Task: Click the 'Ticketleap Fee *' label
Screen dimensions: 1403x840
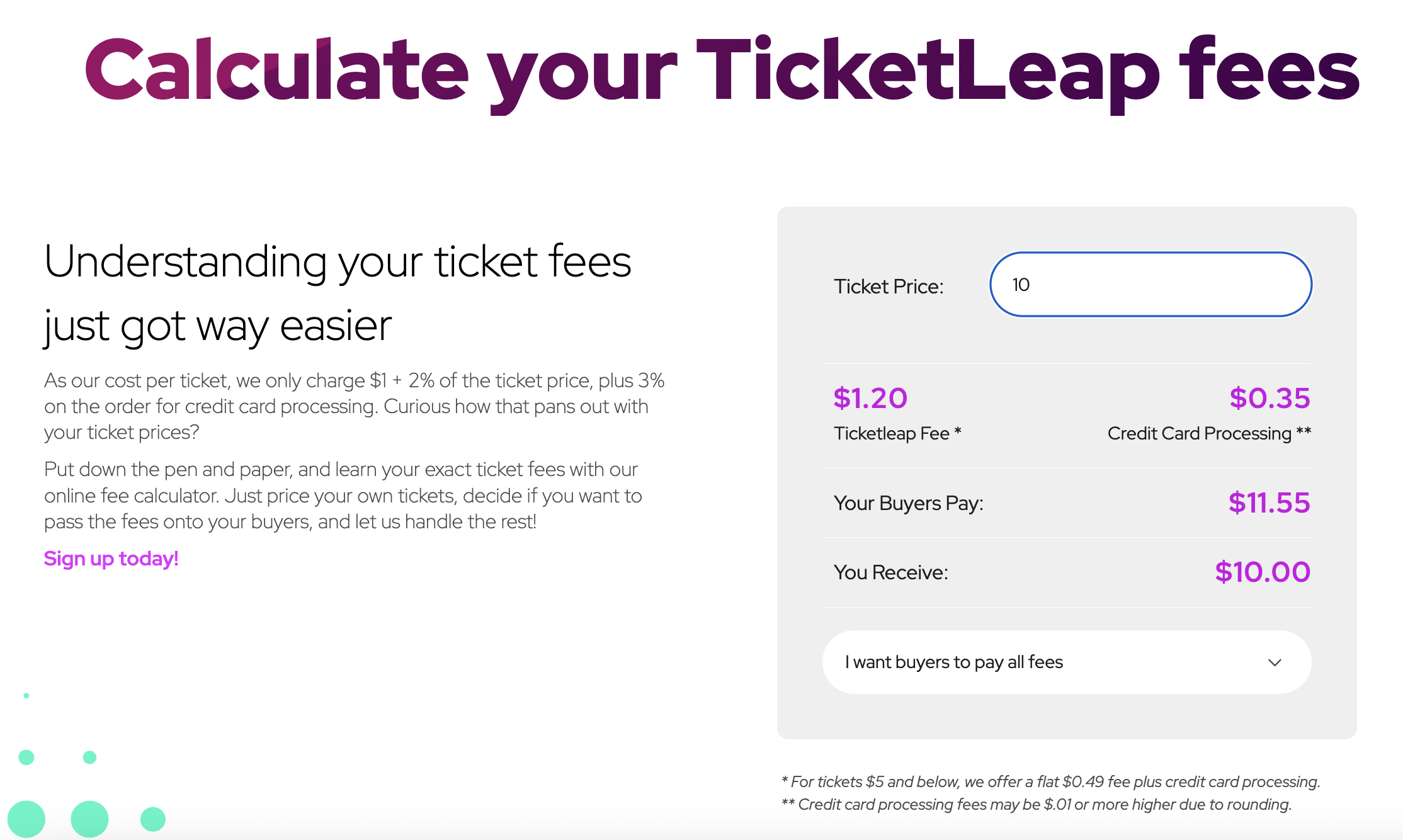Action: (x=897, y=433)
